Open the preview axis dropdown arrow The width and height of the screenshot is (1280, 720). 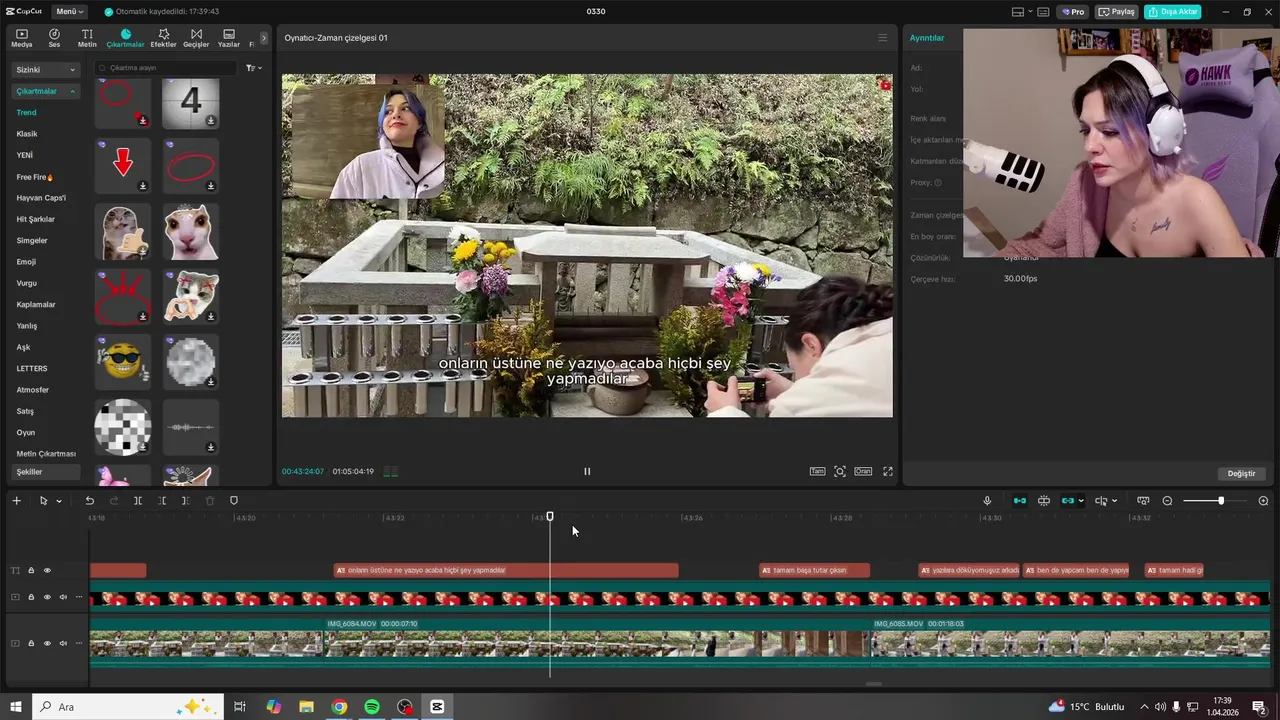coord(1115,501)
